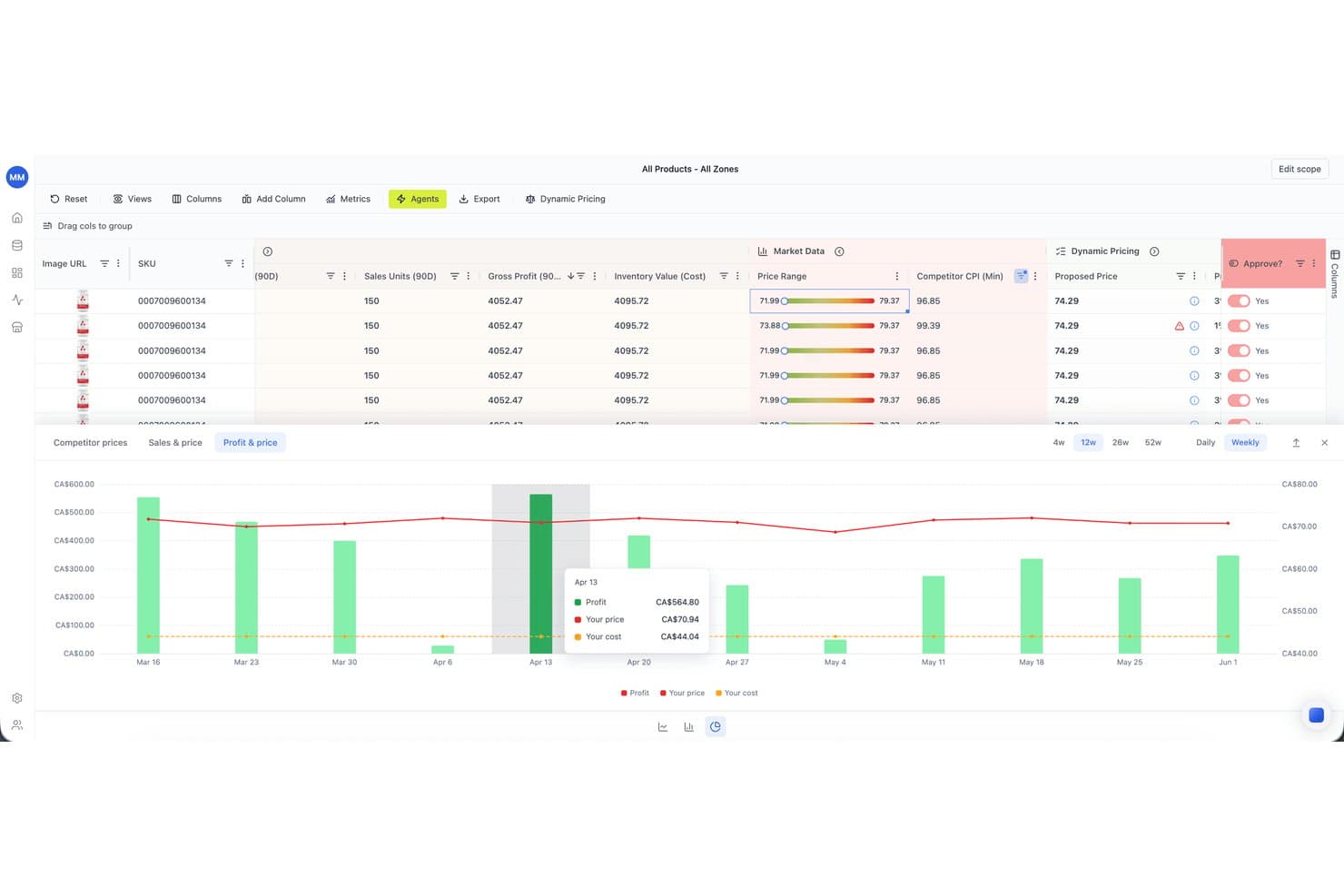Open Approve? column menu
This screenshot has height=896, width=1344.
pyautogui.click(x=1313, y=263)
